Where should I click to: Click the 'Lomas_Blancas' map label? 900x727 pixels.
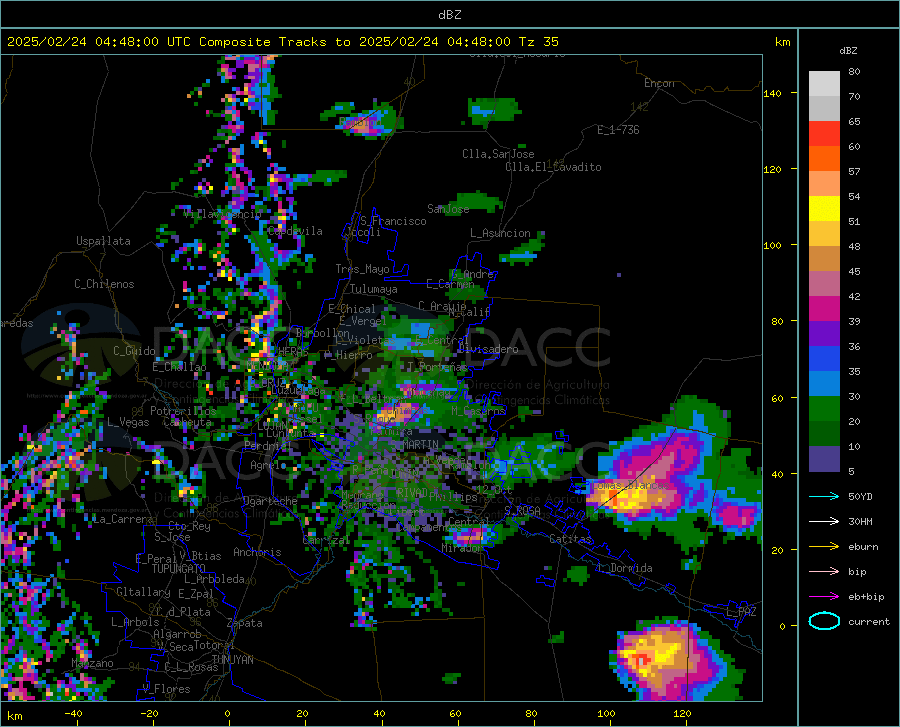[629, 485]
